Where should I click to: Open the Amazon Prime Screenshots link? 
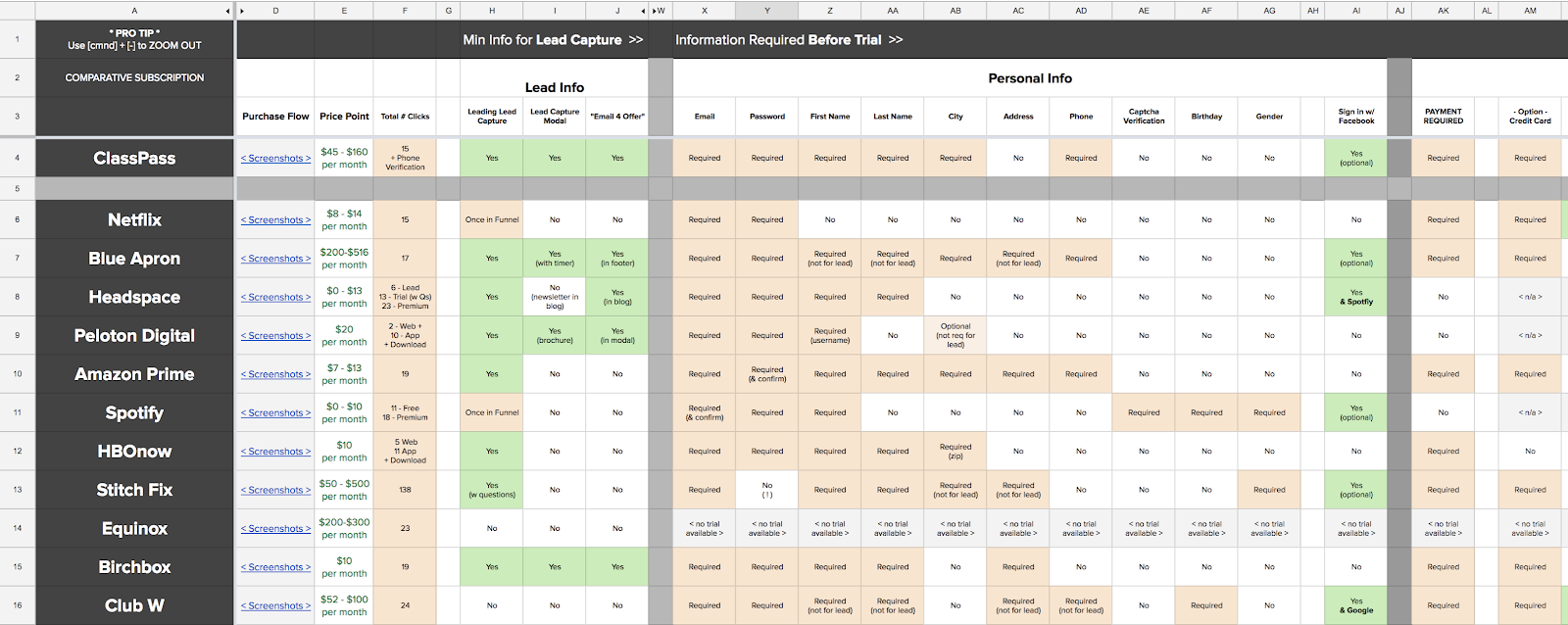[275, 374]
